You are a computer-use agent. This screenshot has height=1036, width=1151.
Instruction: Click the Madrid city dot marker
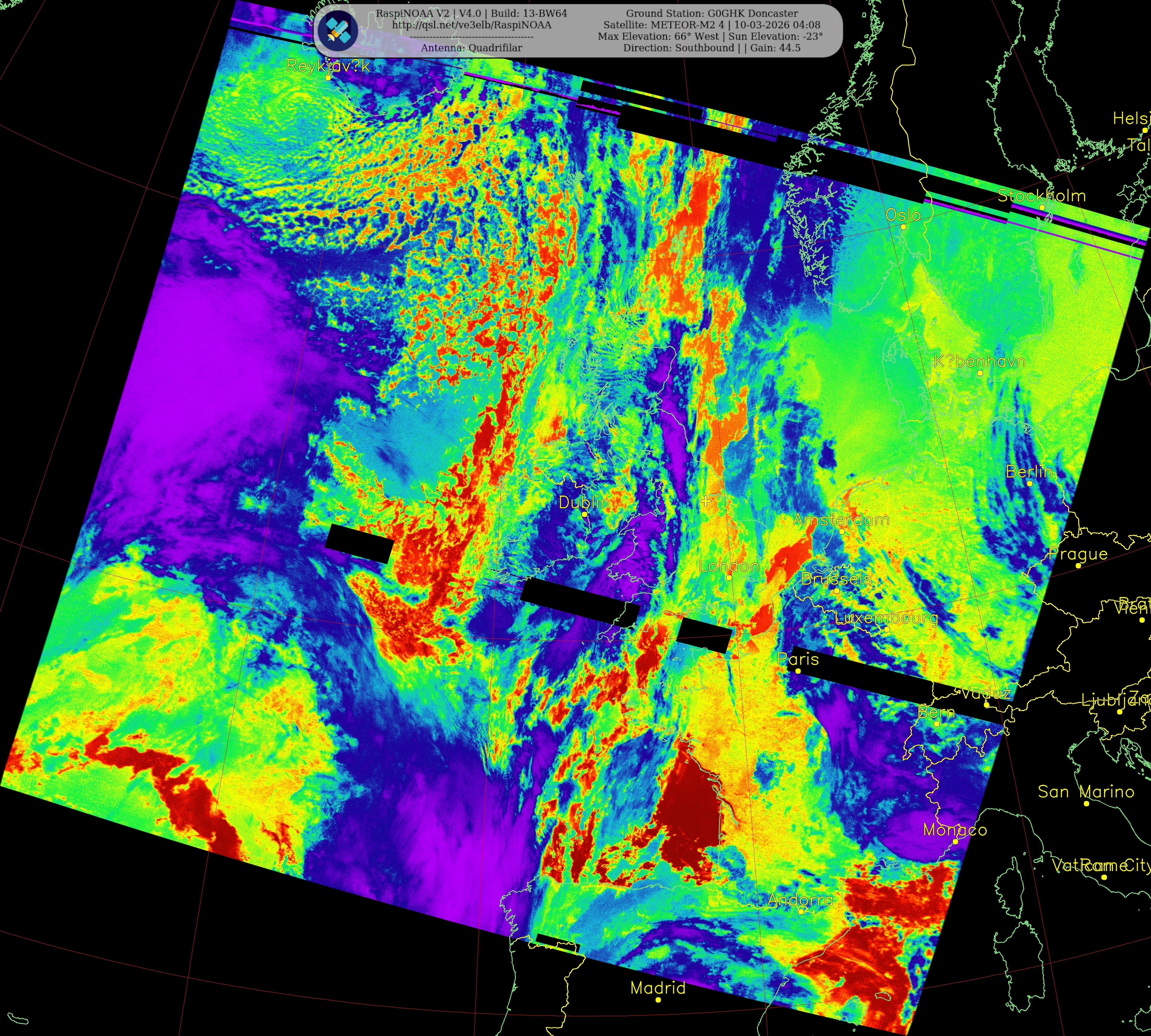(x=658, y=999)
